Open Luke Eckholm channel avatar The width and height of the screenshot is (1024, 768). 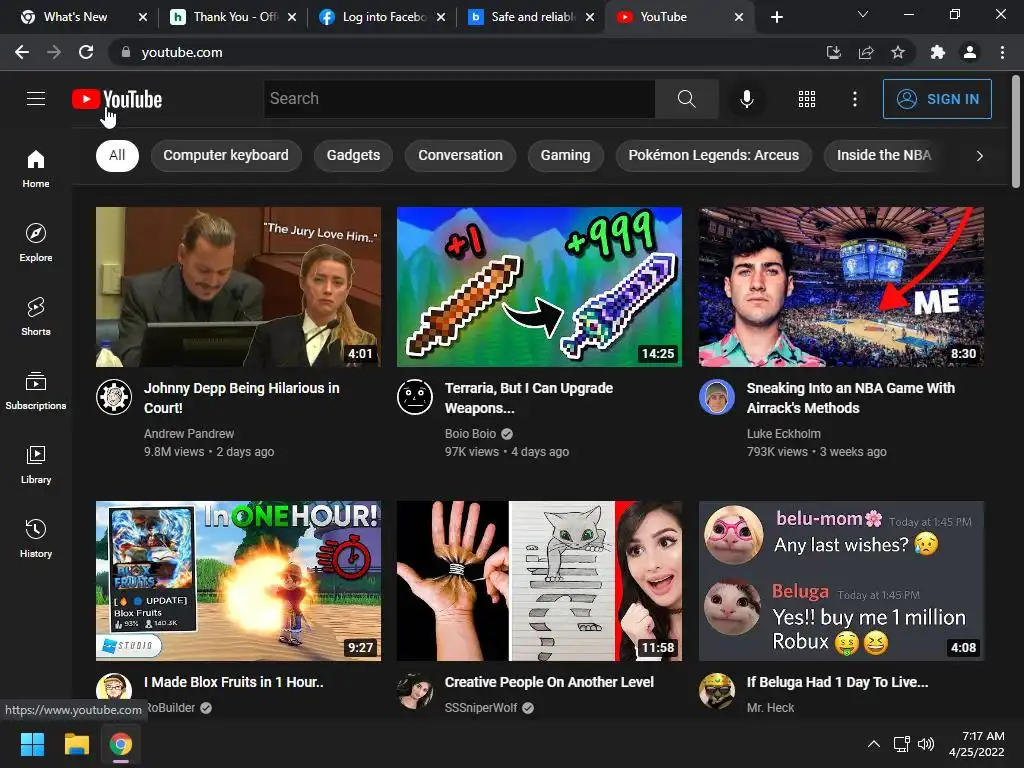[716, 396]
